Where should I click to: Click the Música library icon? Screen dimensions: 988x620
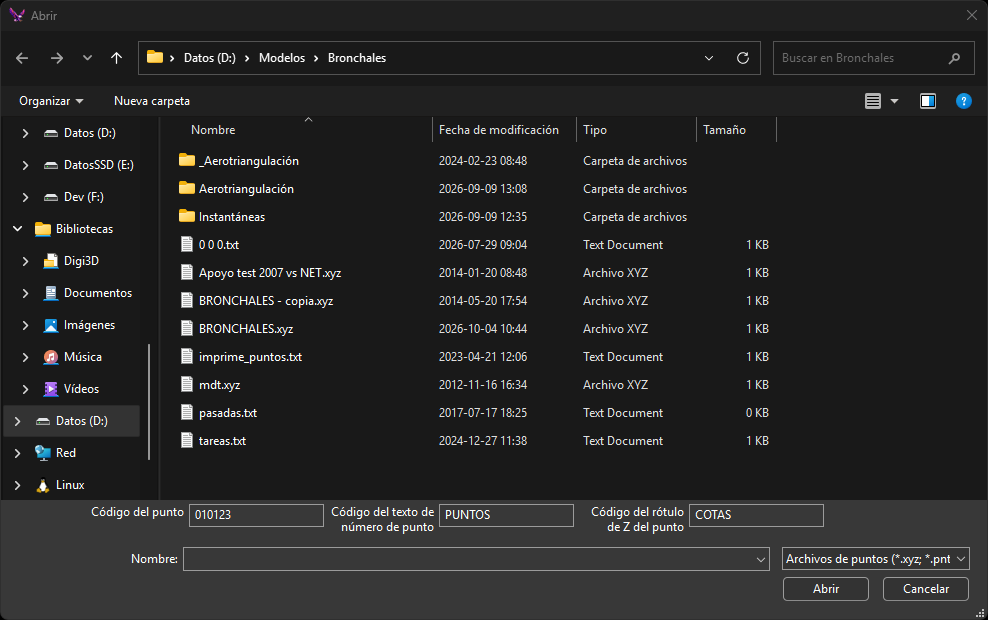[x=50, y=357]
